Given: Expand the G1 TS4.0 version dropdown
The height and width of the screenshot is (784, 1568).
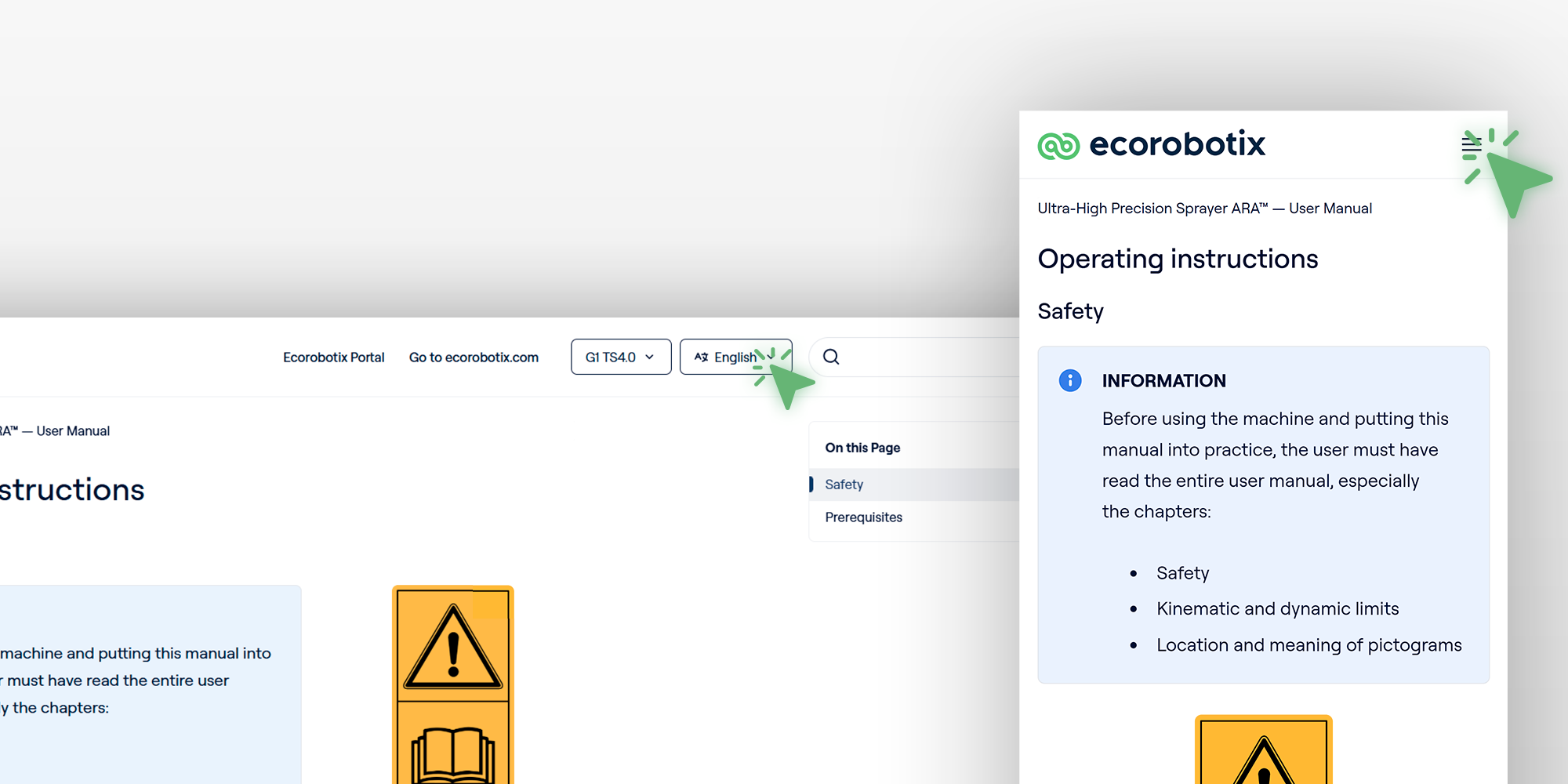Looking at the screenshot, I should (620, 357).
